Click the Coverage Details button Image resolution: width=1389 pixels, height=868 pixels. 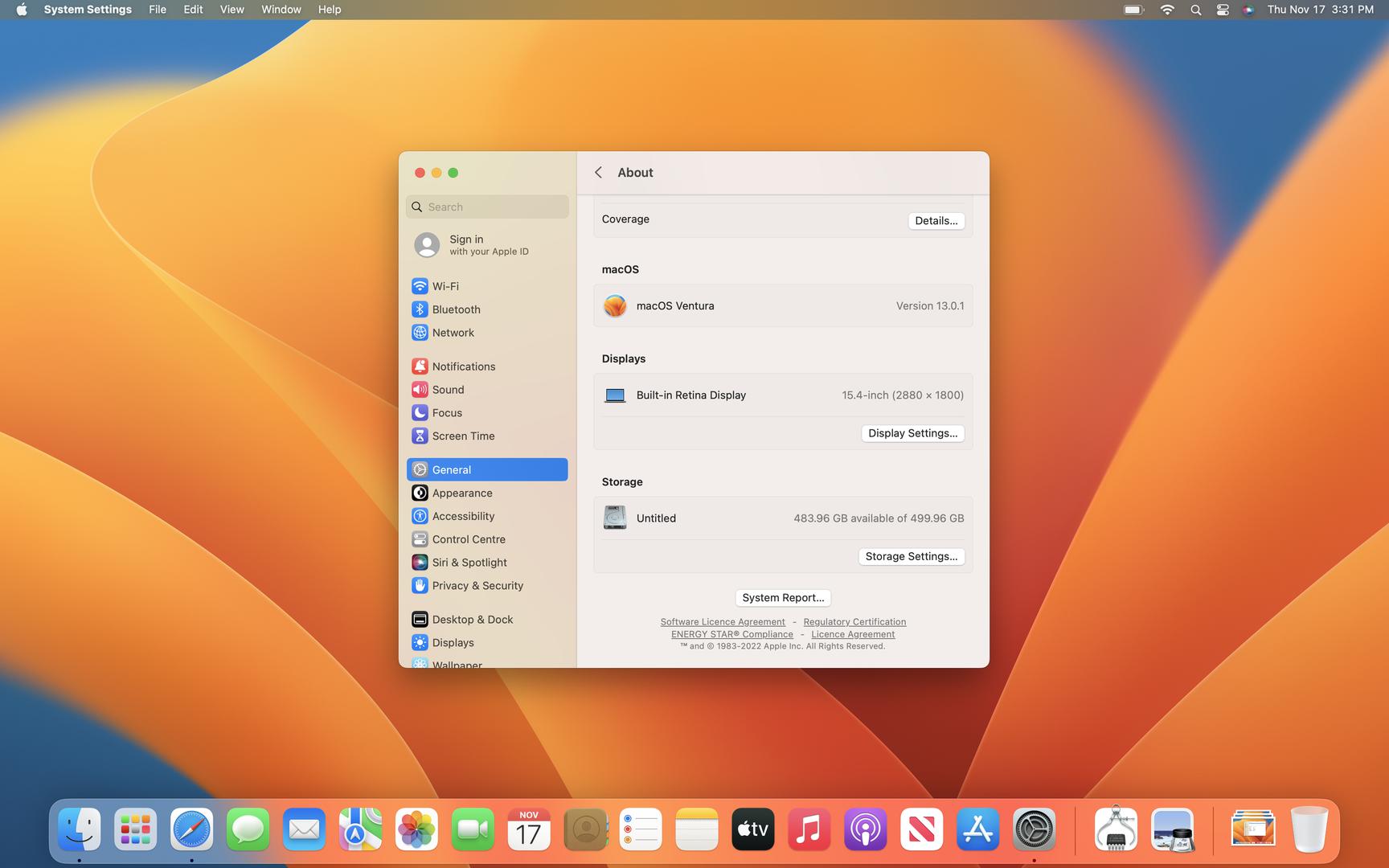click(936, 221)
